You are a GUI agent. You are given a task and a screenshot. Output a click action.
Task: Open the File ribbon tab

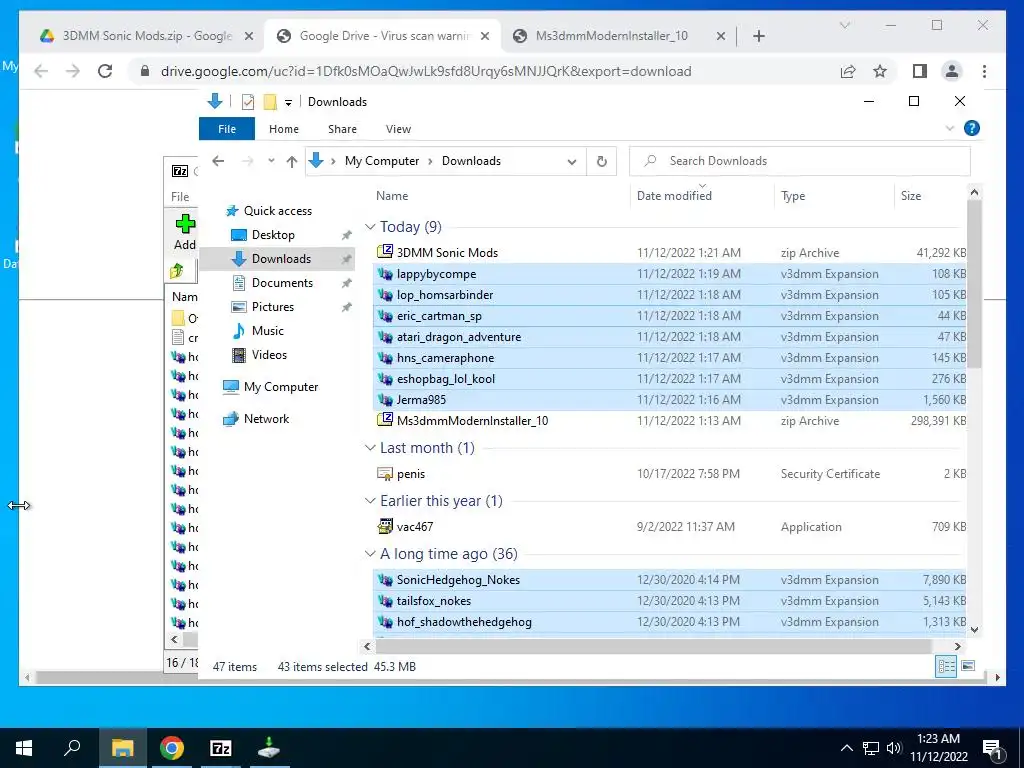[227, 129]
